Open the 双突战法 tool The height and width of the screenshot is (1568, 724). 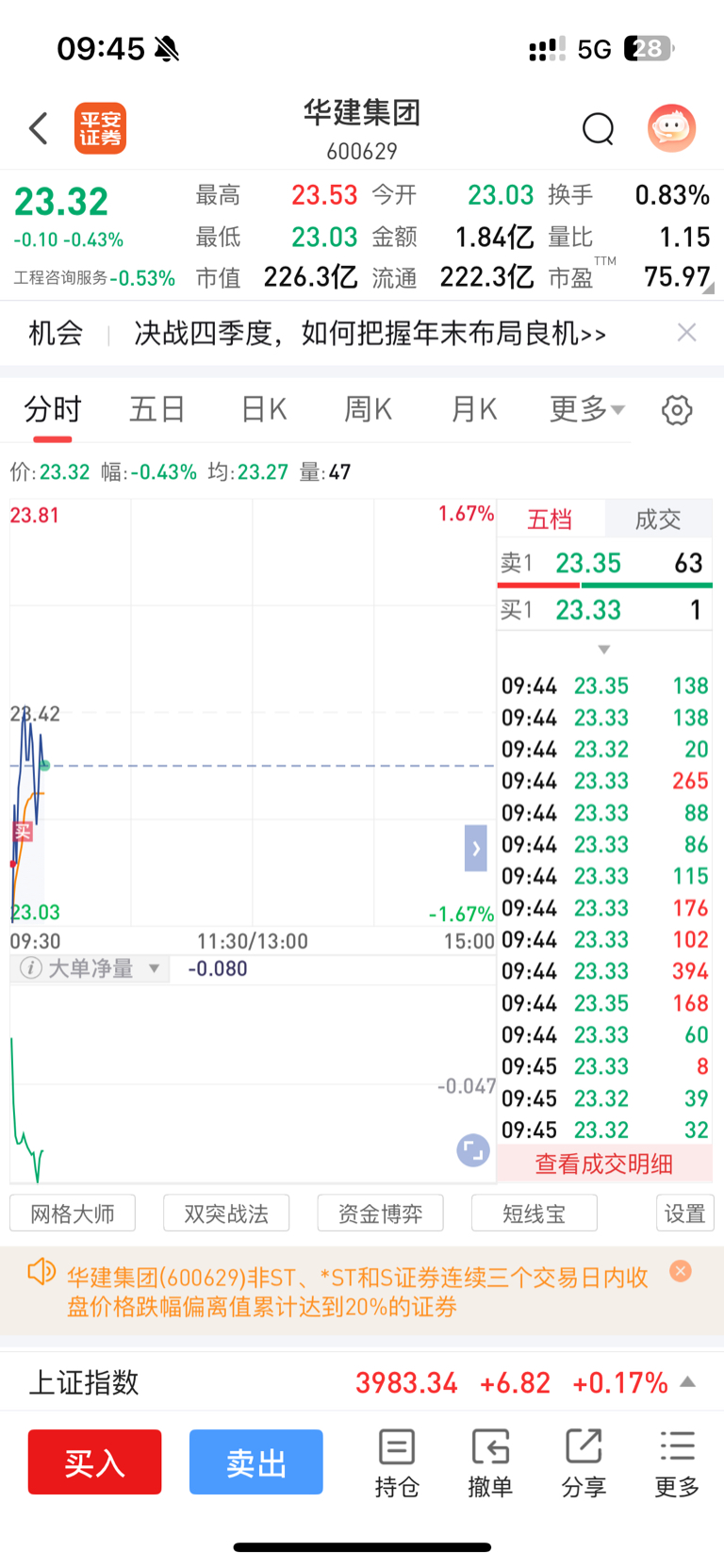[x=226, y=1213]
